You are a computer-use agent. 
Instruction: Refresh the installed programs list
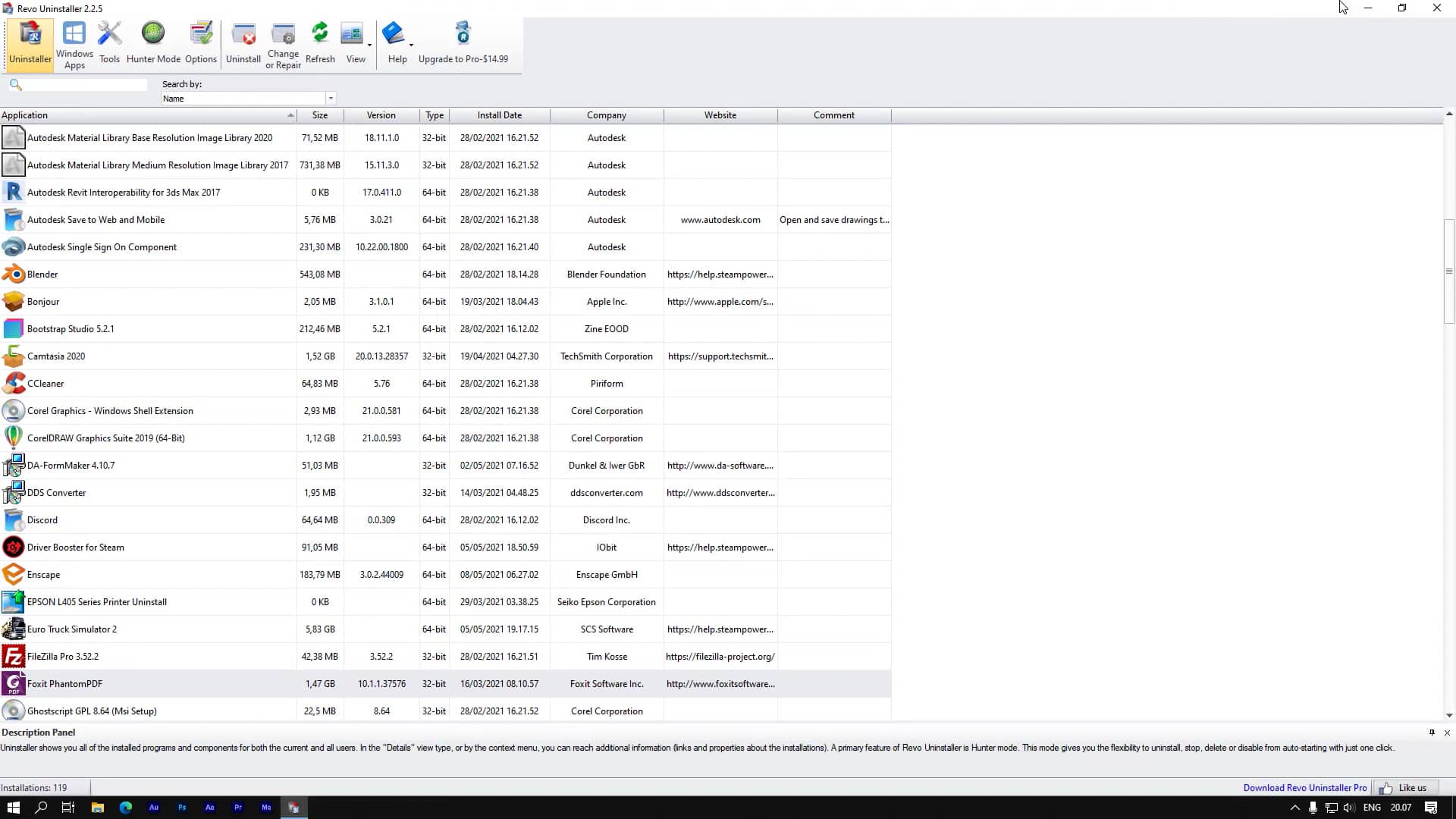tap(320, 43)
